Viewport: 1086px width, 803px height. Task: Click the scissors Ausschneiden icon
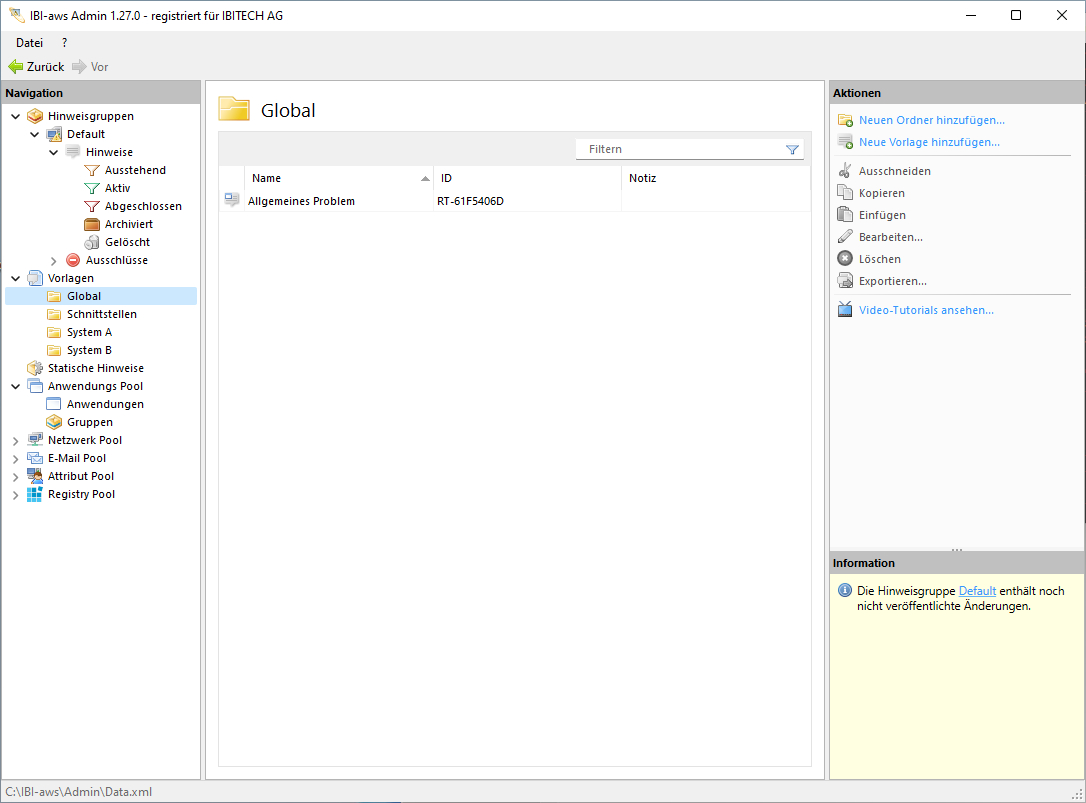[845, 171]
